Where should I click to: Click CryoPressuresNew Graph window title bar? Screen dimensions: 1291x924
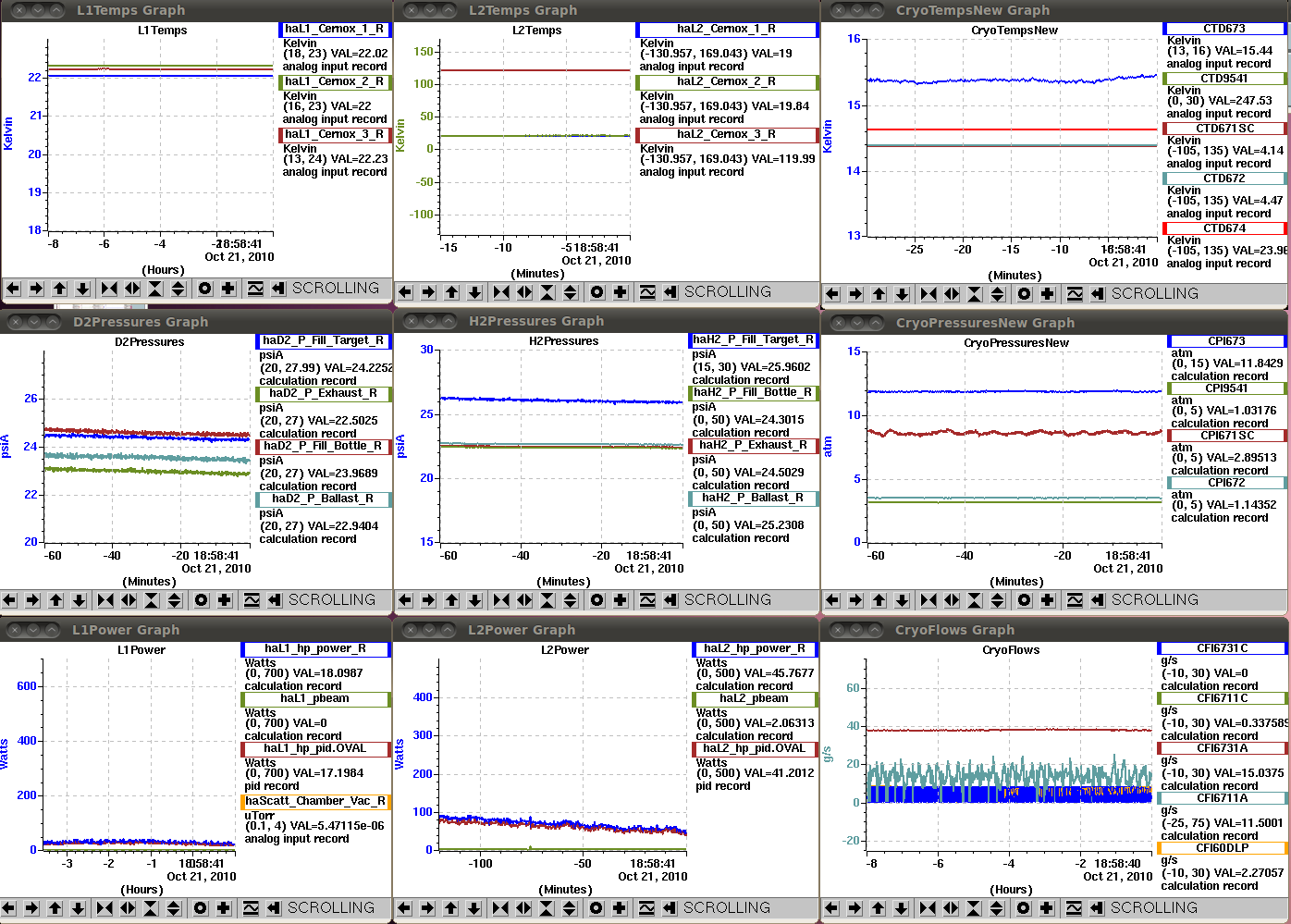coord(1055,323)
